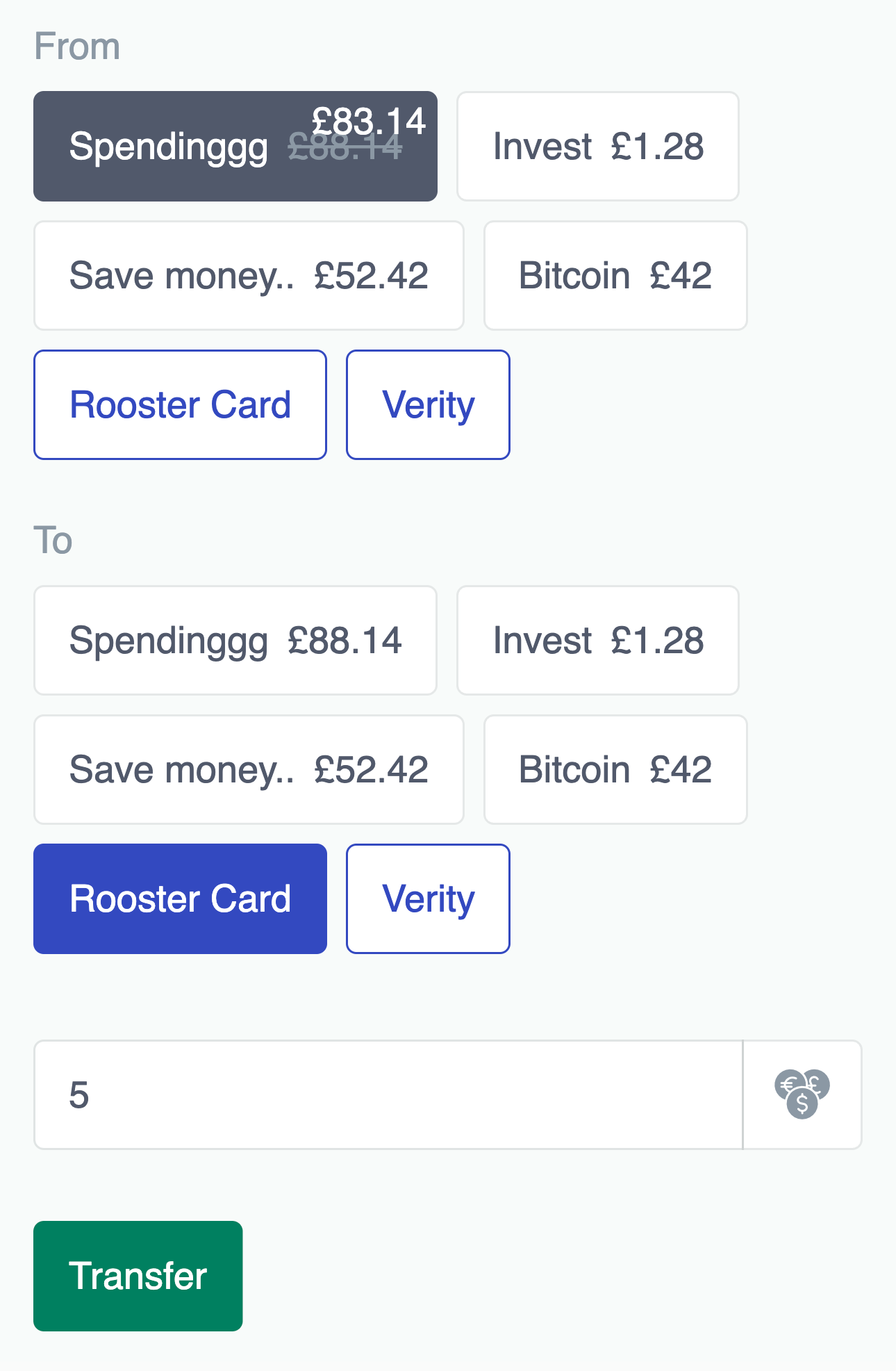Click the dollar coin in currency icon
896x1371 pixels.
pyautogui.click(x=802, y=1103)
